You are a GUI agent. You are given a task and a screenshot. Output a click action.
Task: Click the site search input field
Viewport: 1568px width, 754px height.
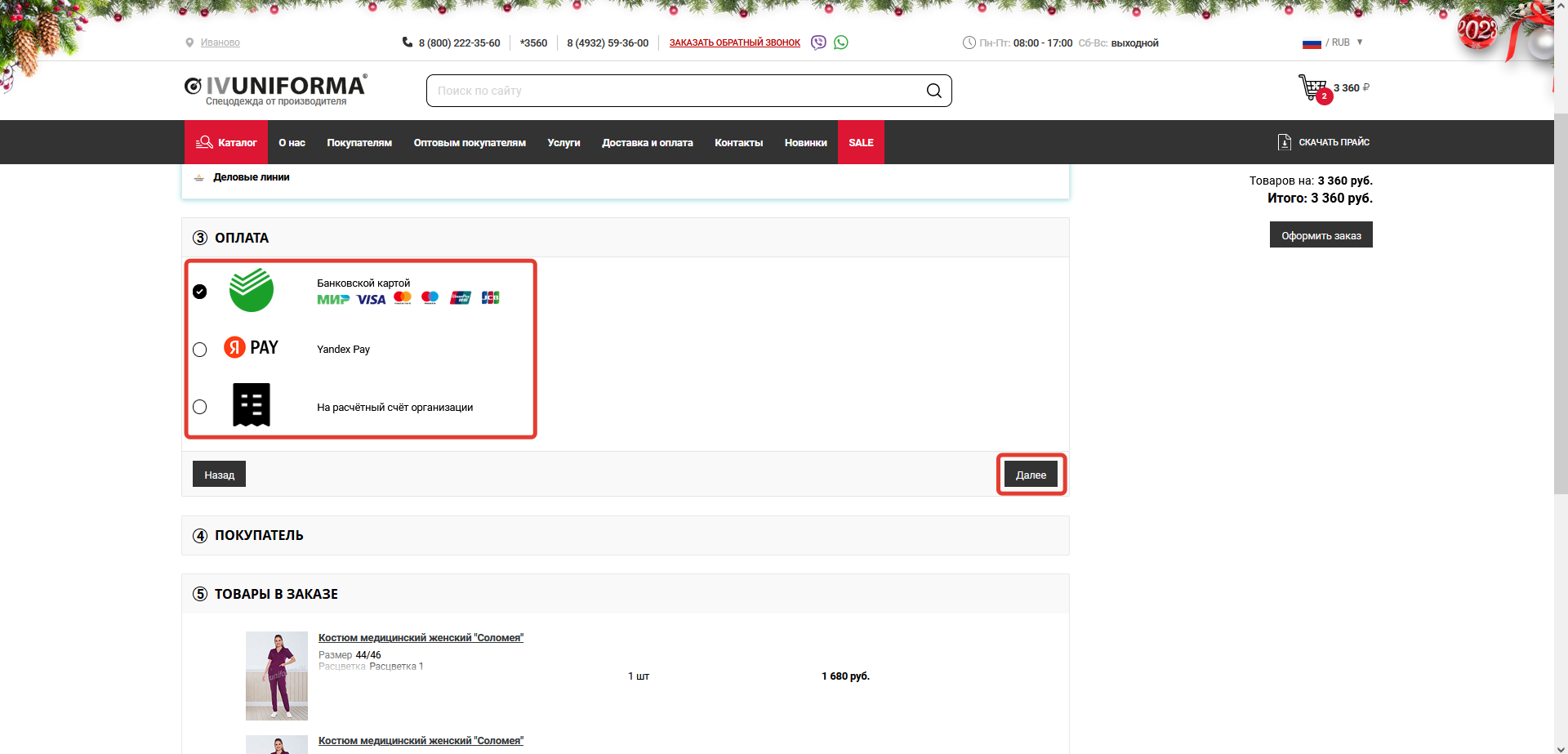click(678, 91)
